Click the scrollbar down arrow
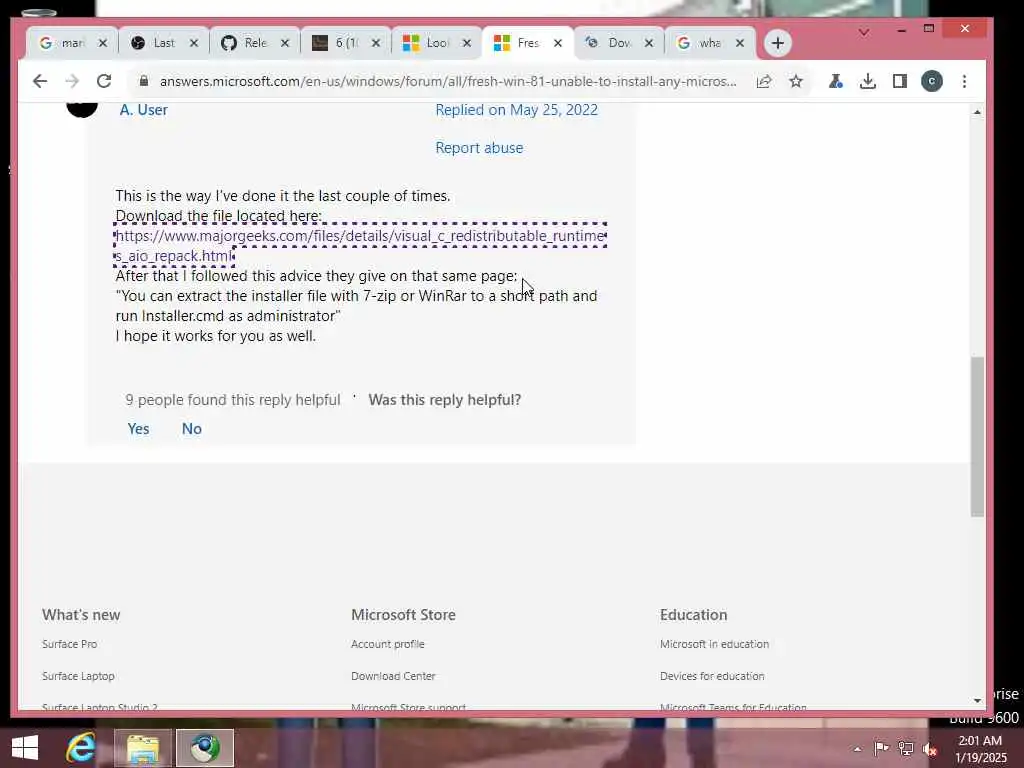This screenshot has width=1024, height=768. [x=977, y=700]
